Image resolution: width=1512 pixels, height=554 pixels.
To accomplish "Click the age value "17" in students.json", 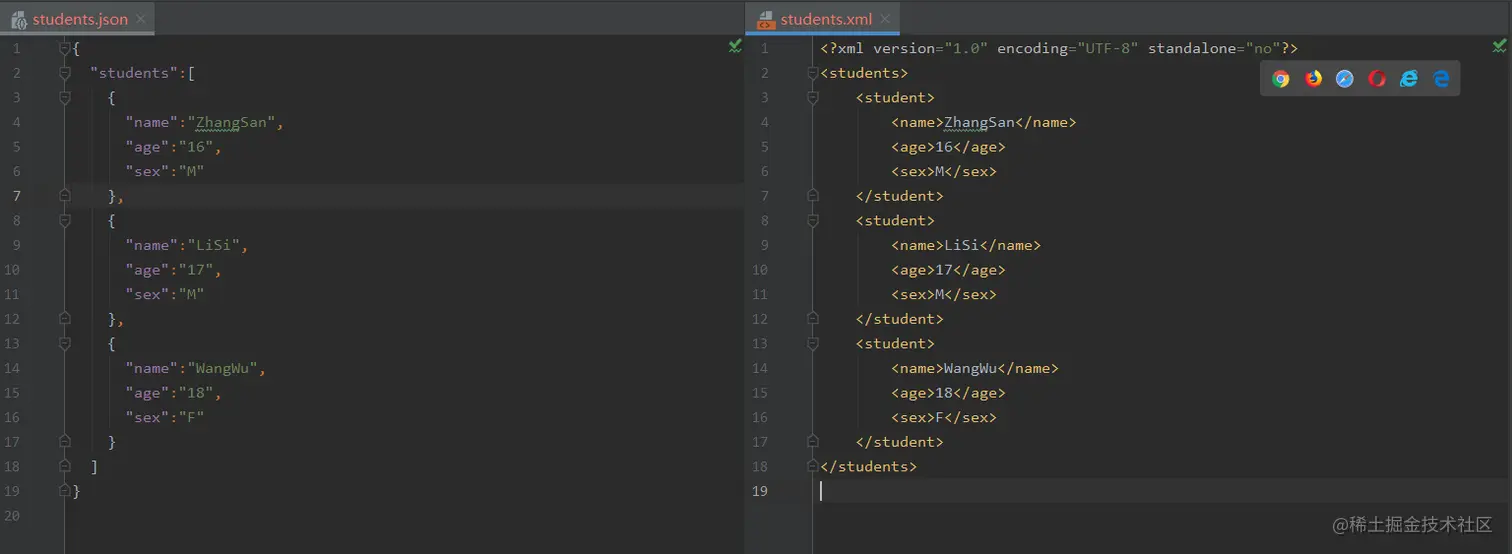I will tap(195, 270).
